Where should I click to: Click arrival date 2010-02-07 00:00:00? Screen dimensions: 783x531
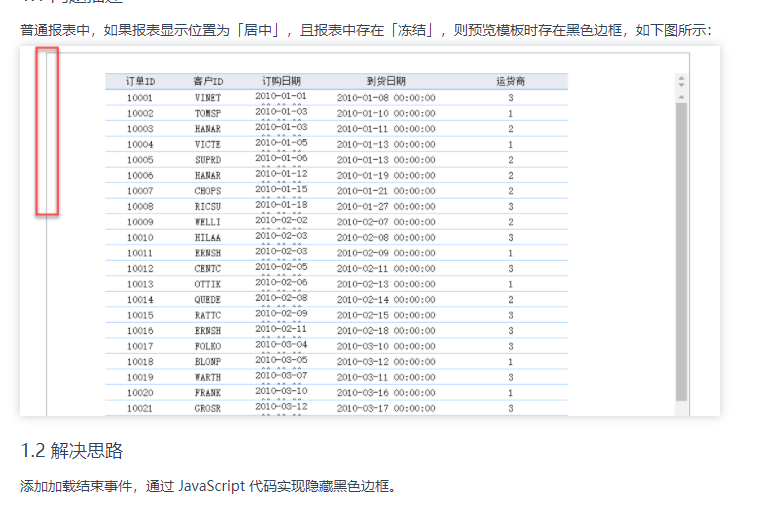tap(386, 222)
